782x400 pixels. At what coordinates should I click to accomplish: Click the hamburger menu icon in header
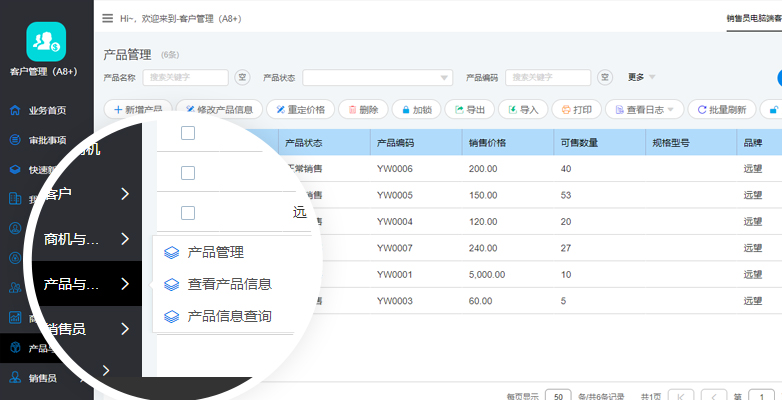[x=107, y=18]
